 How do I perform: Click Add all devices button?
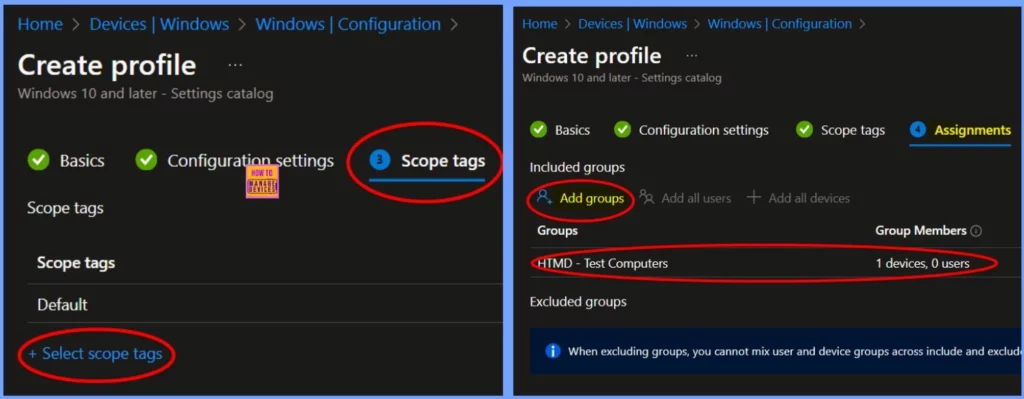tap(798, 198)
